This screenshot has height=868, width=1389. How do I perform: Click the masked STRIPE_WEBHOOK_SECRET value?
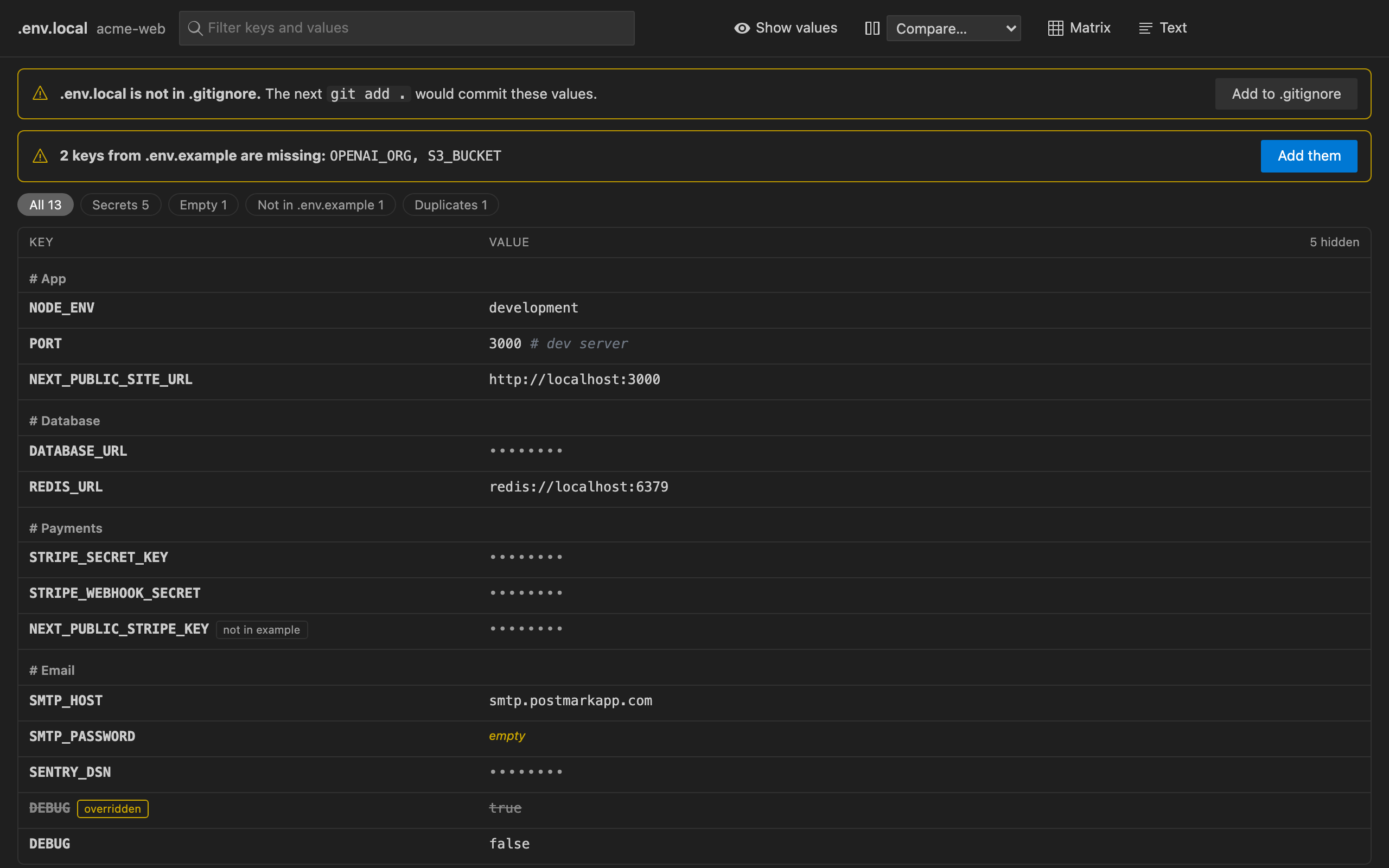click(x=526, y=593)
